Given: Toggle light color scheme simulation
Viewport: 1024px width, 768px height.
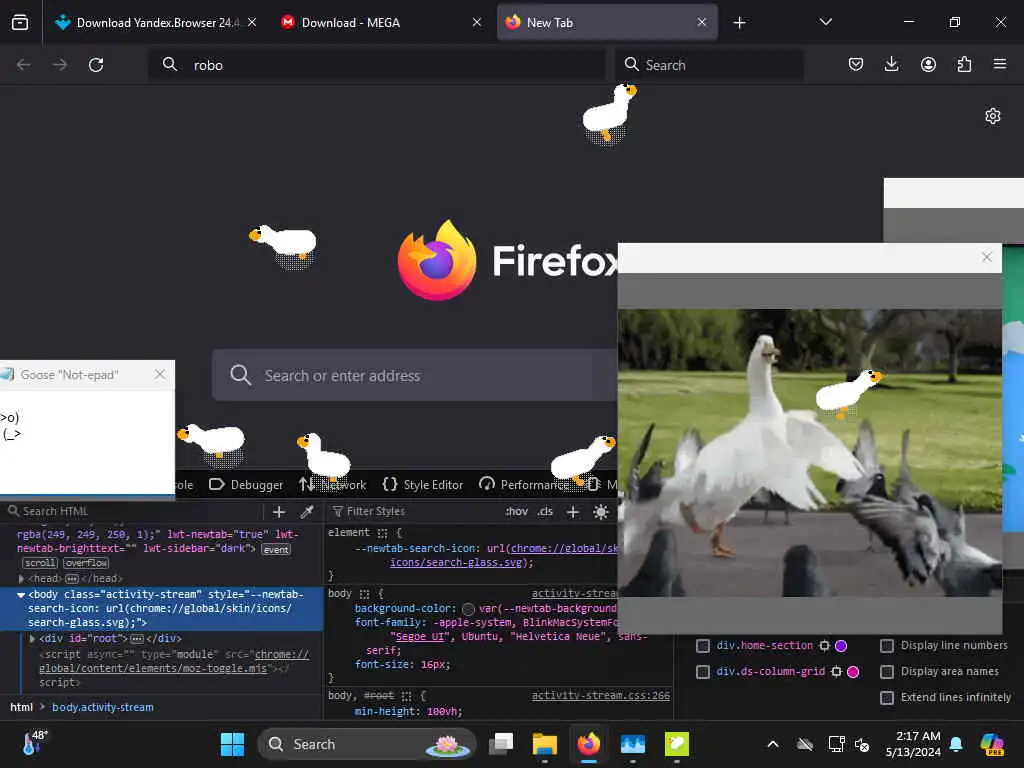Looking at the screenshot, I should click(601, 512).
